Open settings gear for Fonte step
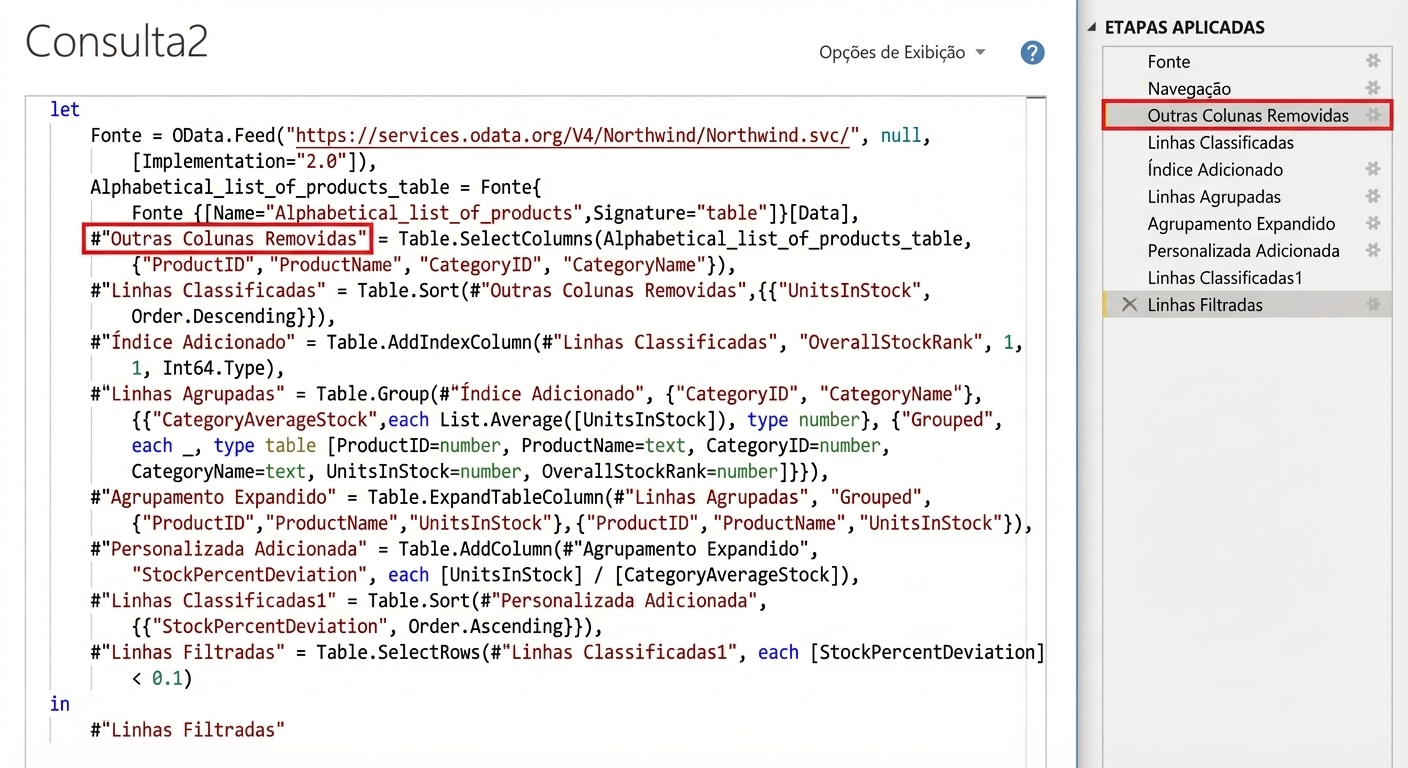1408x768 pixels. point(1373,62)
